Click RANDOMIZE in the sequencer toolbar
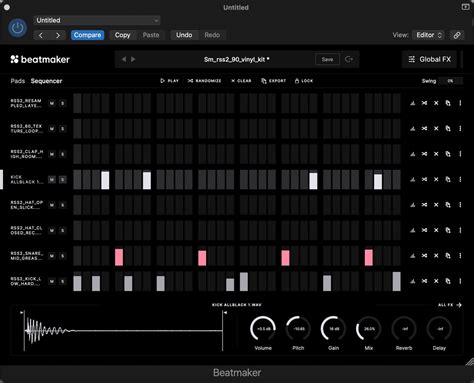The image size is (474, 383). tap(204, 81)
